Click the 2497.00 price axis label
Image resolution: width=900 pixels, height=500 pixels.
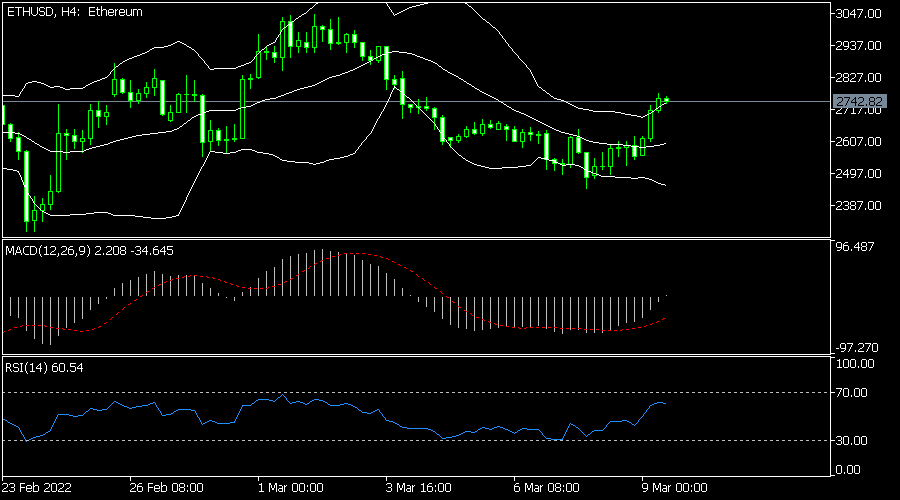point(858,173)
